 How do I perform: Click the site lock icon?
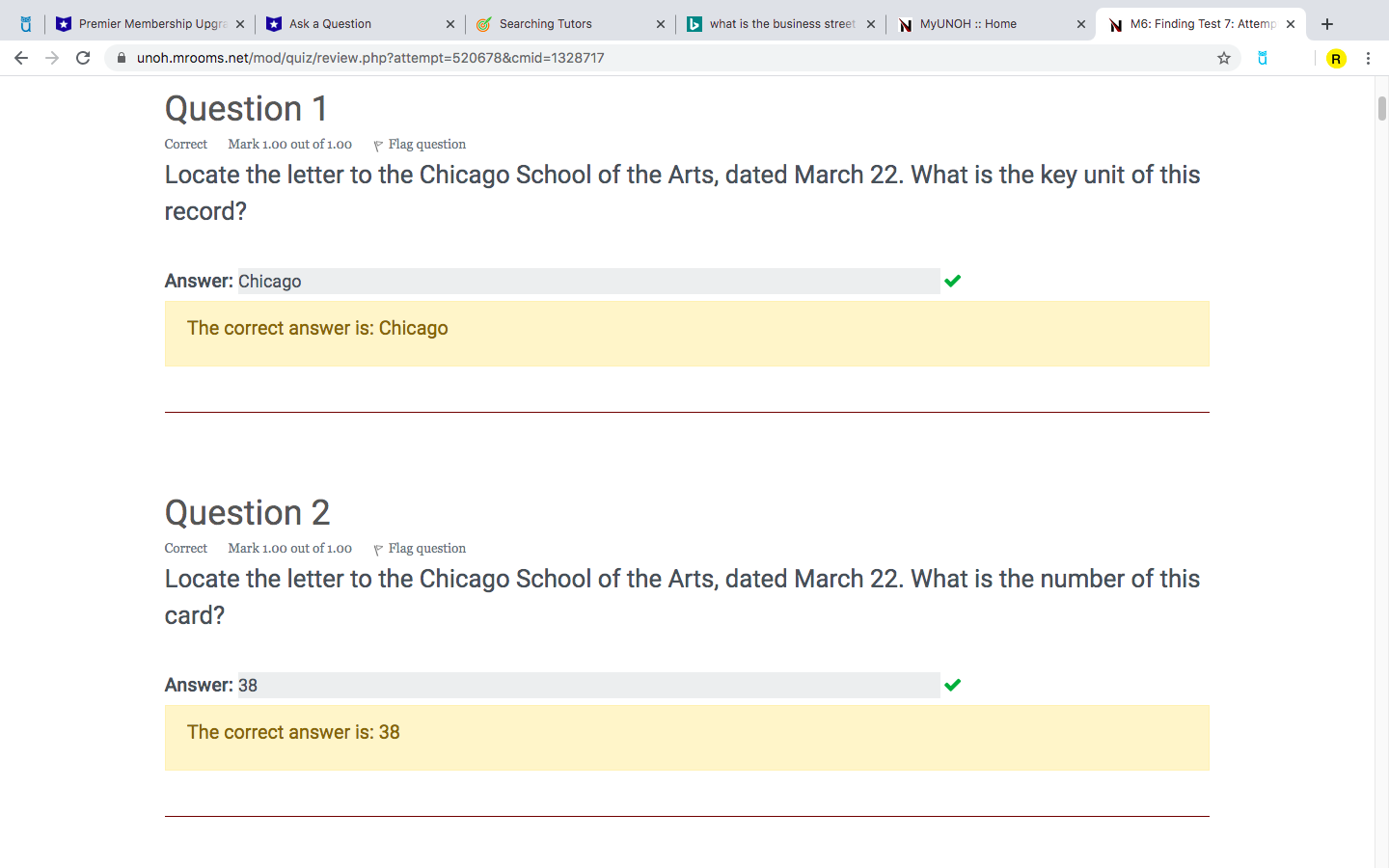[x=122, y=58]
